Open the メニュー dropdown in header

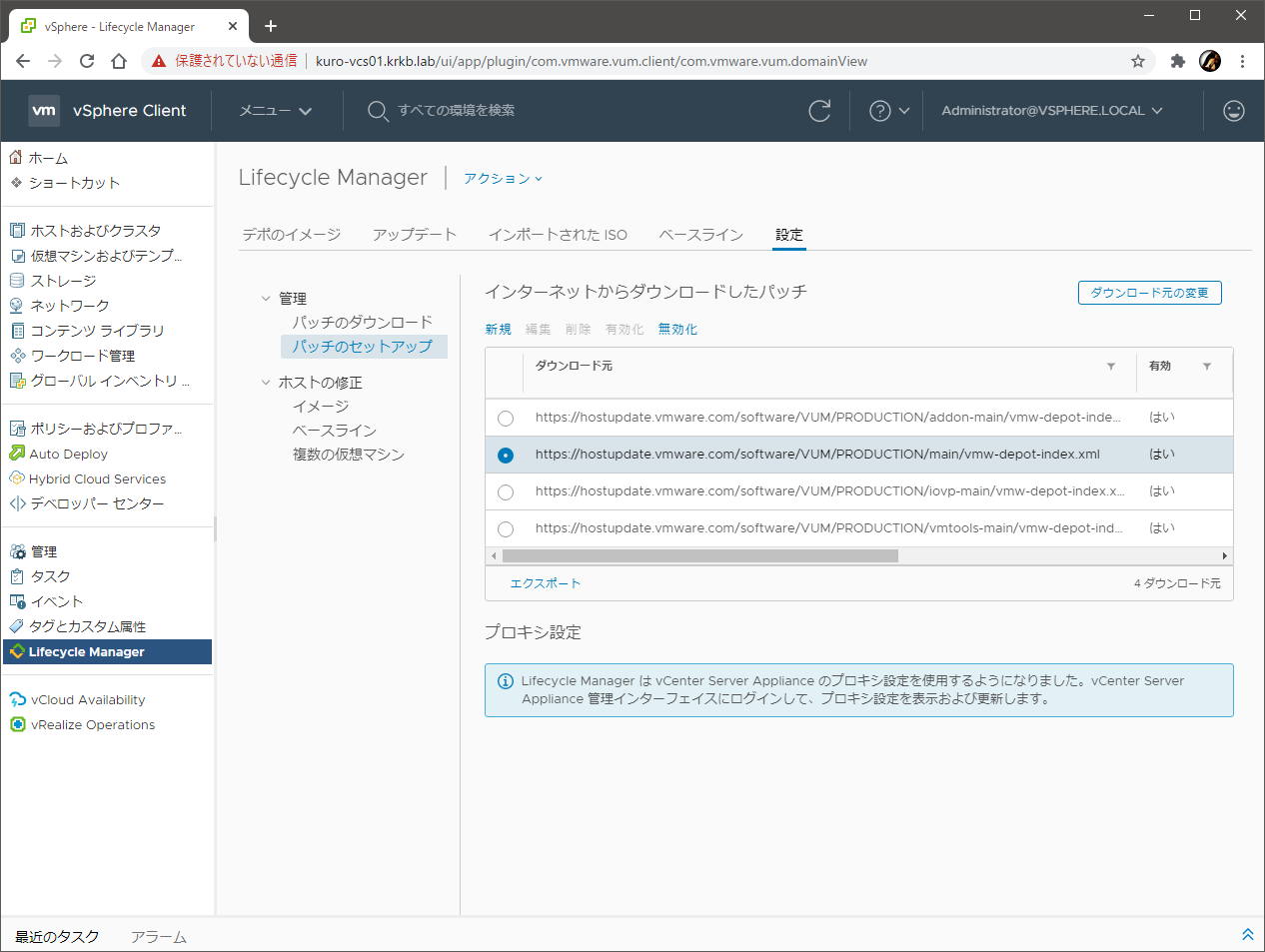[x=276, y=111]
